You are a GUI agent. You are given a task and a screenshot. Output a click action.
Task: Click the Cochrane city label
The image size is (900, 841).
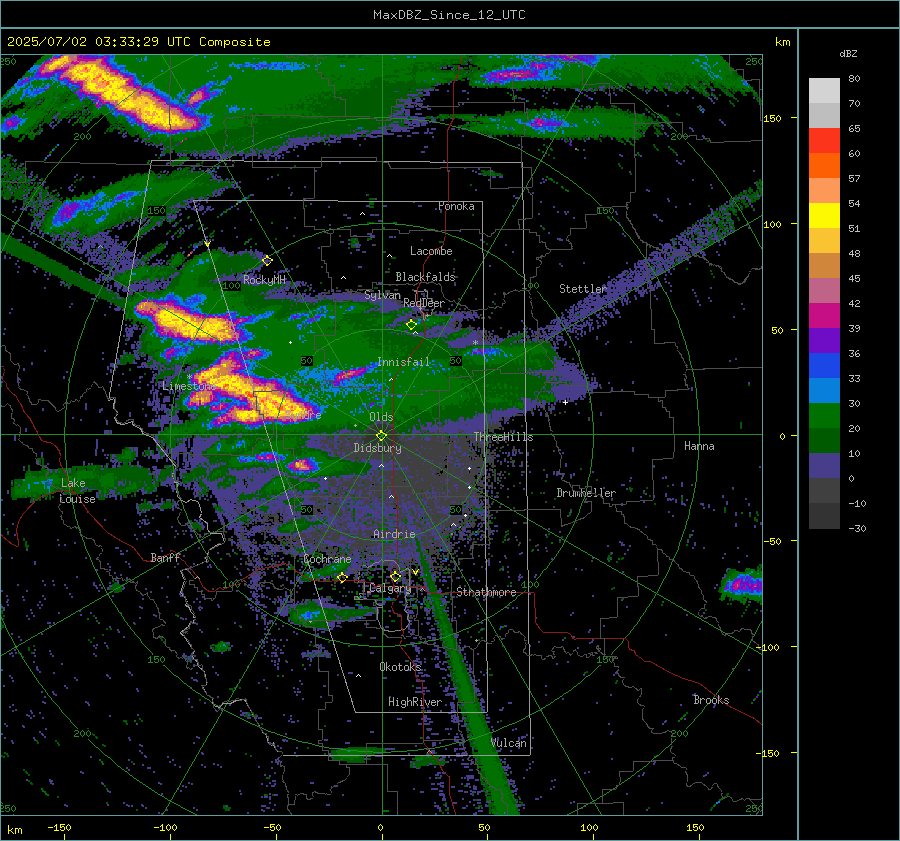click(327, 559)
